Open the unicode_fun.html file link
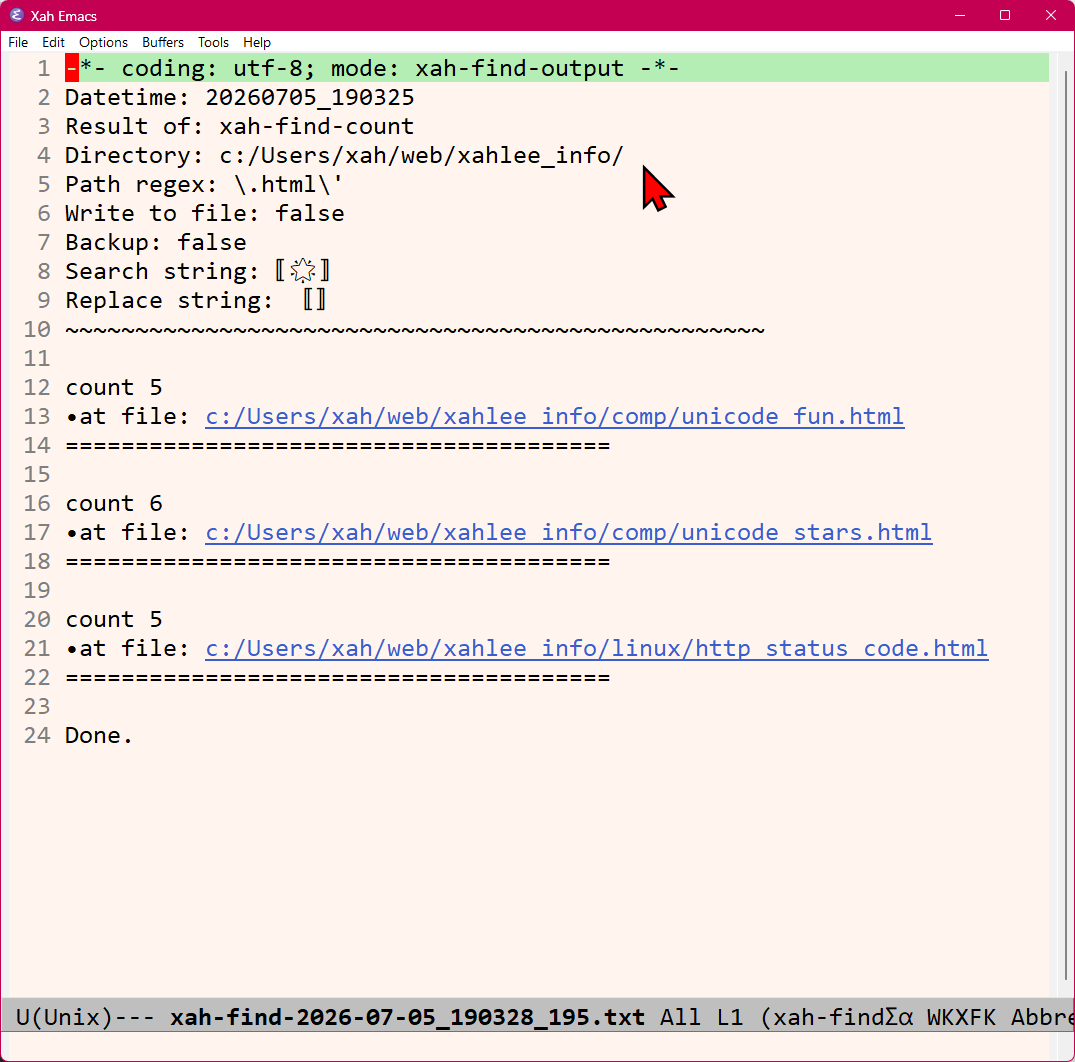The width and height of the screenshot is (1075, 1062). pos(555,416)
